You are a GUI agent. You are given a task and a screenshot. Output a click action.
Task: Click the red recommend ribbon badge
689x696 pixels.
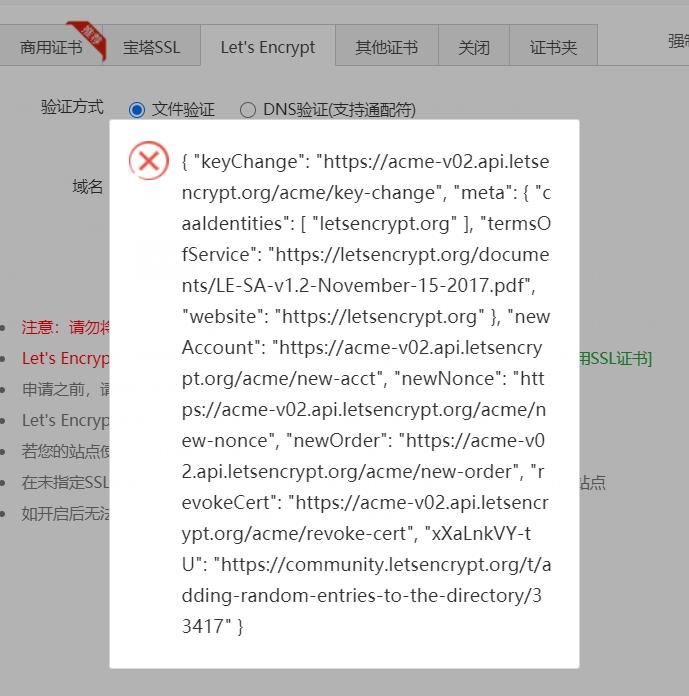point(91,40)
